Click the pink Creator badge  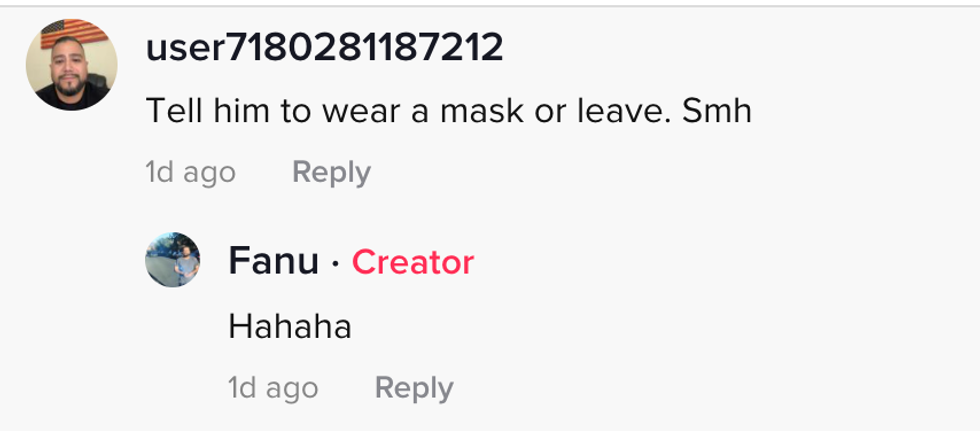pyautogui.click(x=413, y=262)
